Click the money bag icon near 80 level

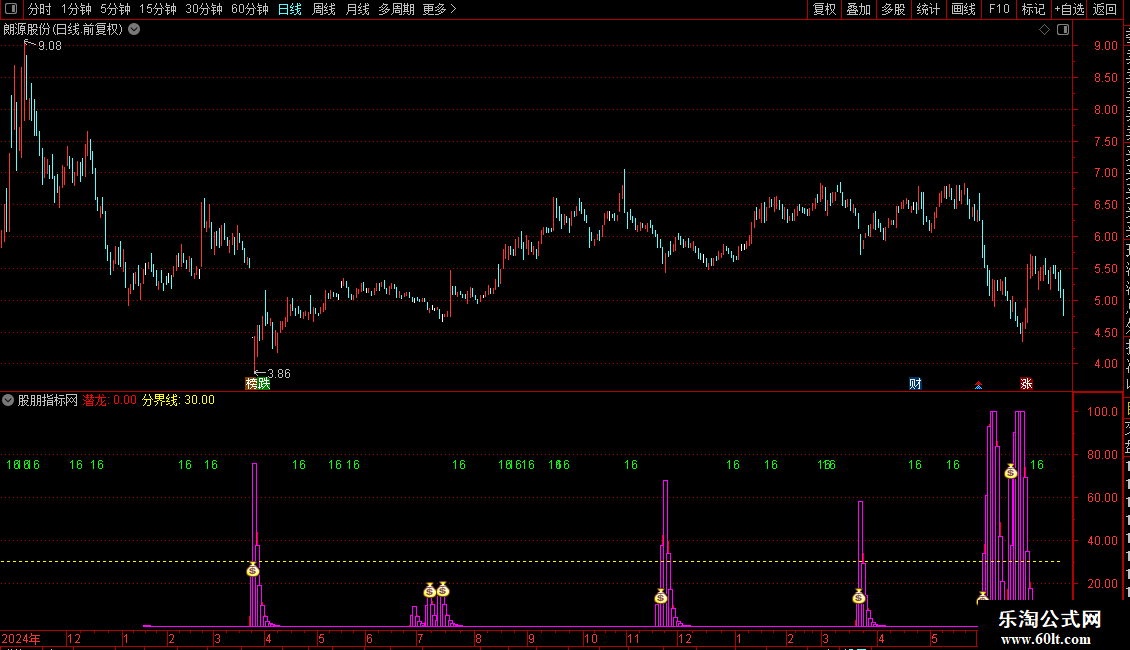pyautogui.click(x=1010, y=471)
